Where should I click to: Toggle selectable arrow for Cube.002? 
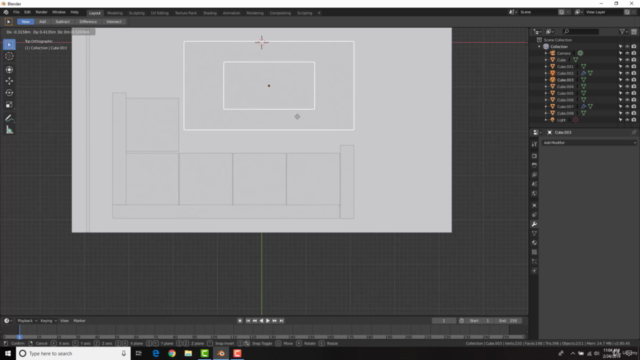click(620, 73)
